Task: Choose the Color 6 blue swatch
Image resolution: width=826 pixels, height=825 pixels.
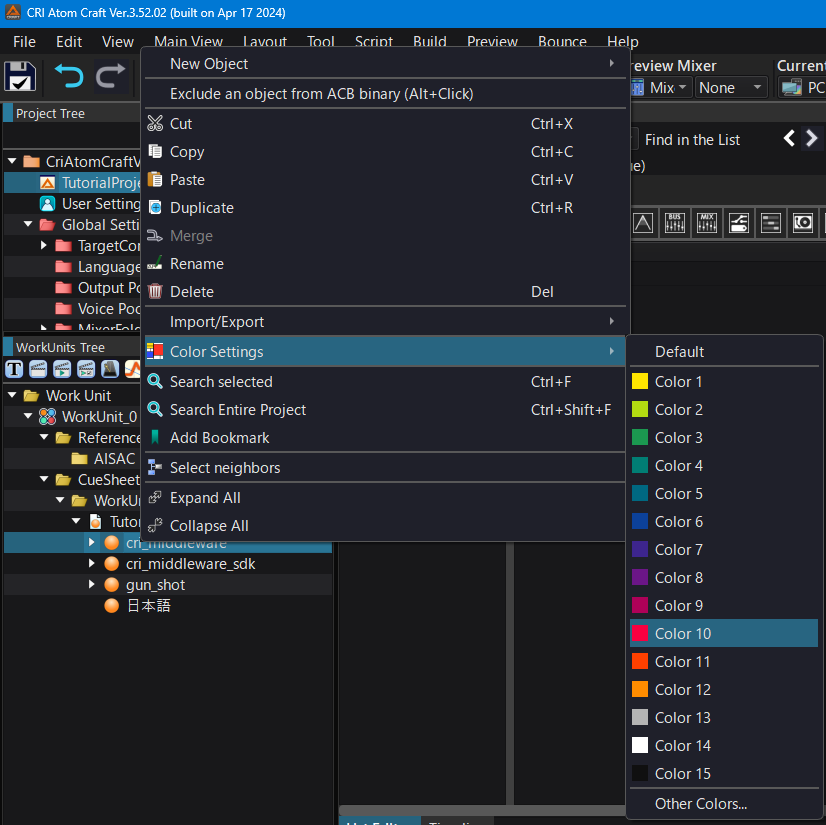Action: (x=678, y=522)
